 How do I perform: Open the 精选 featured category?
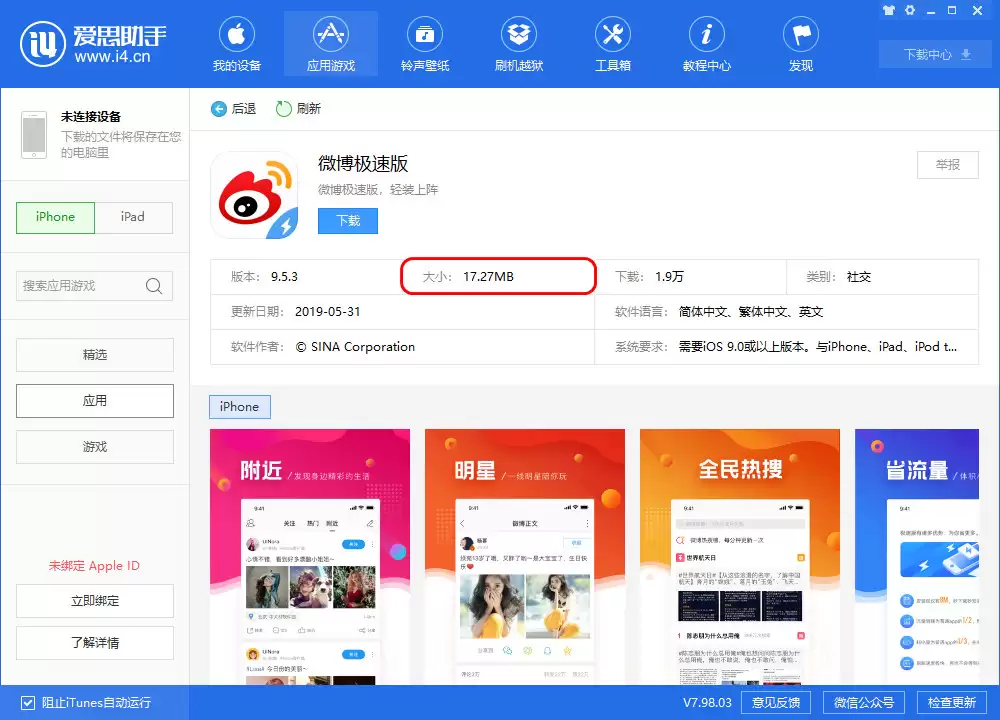point(94,355)
